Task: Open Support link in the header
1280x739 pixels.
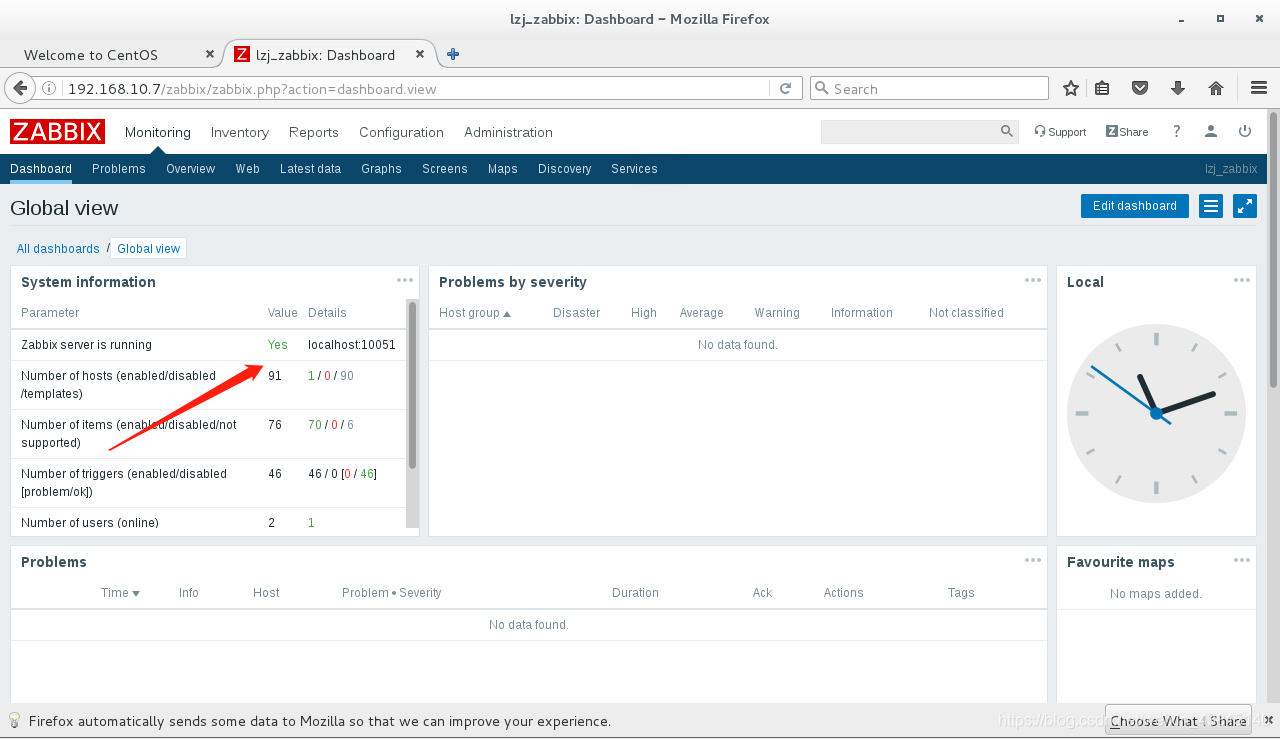Action: pyautogui.click(x=1060, y=131)
